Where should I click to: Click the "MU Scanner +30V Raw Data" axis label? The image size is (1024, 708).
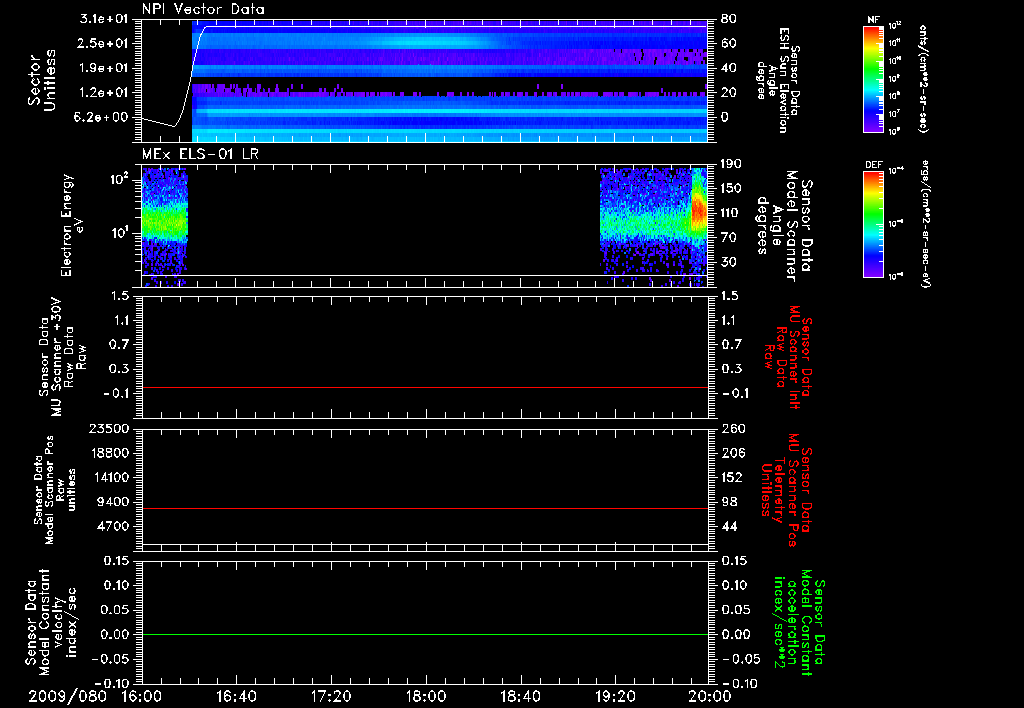coord(62,357)
